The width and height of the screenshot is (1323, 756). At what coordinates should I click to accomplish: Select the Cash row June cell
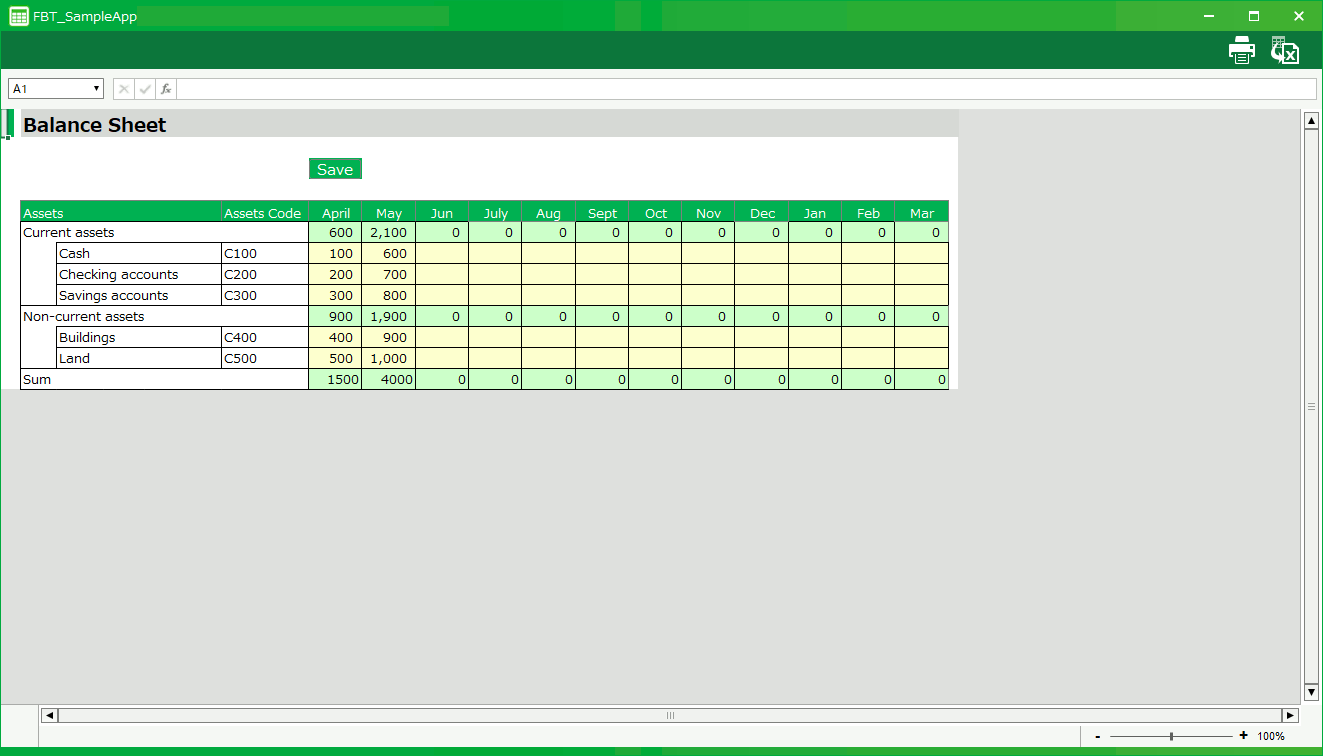(x=441, y=253)
